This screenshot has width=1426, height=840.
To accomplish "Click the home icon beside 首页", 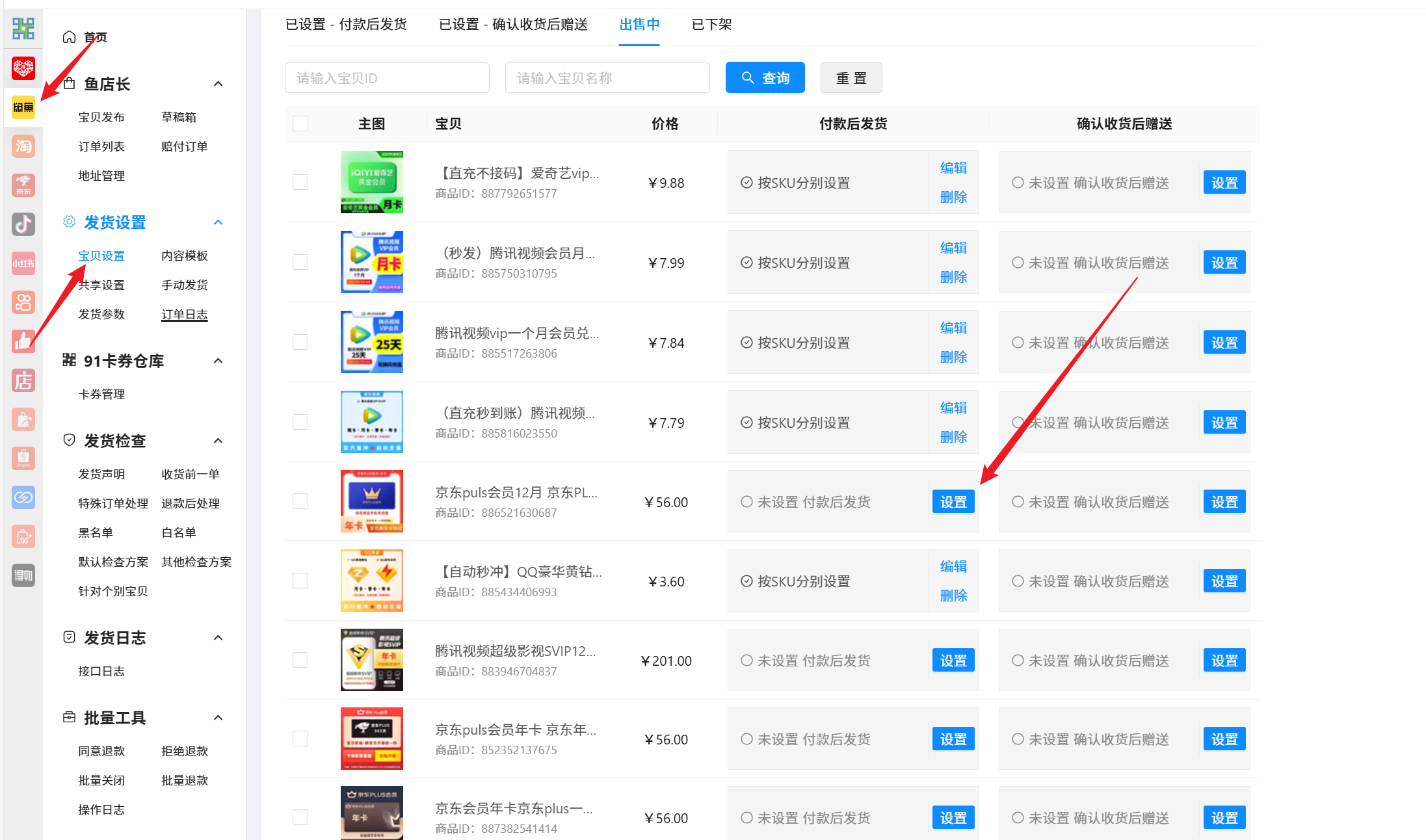I will tap(69, 37).
